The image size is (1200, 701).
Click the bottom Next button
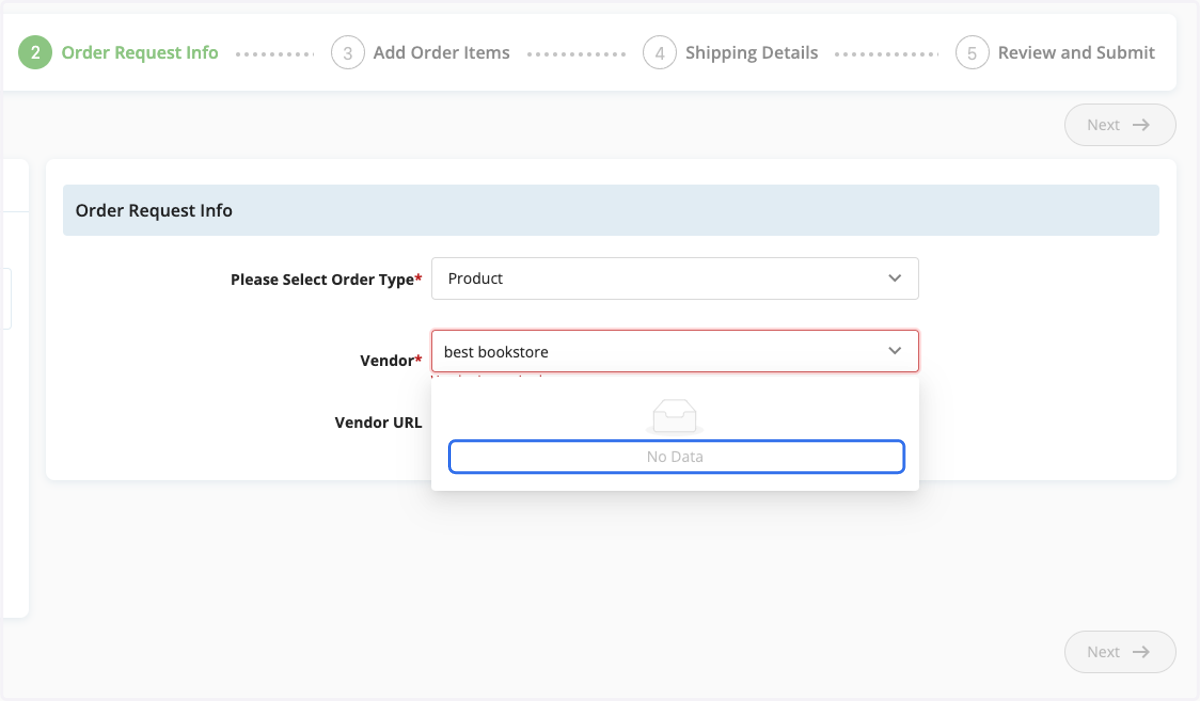click(x=1120, y=652)
